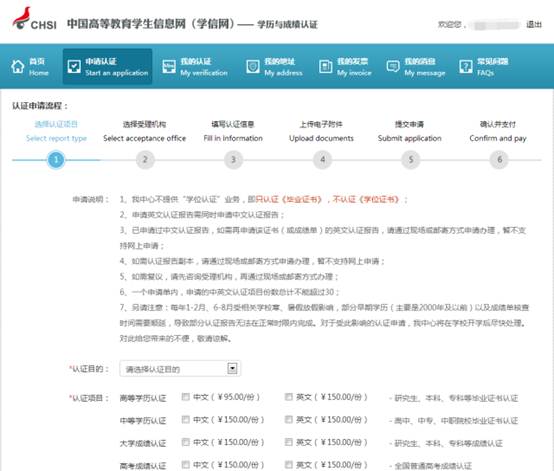Viewport: 554px width, 471px height.
Task: Check 中文 ¥150.00 for 中等学历认证
Action: pos(185,419)
